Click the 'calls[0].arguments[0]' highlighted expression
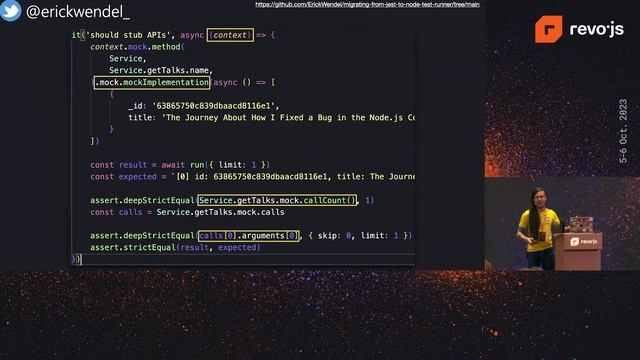The image size is (640, 360). (248, 236)
